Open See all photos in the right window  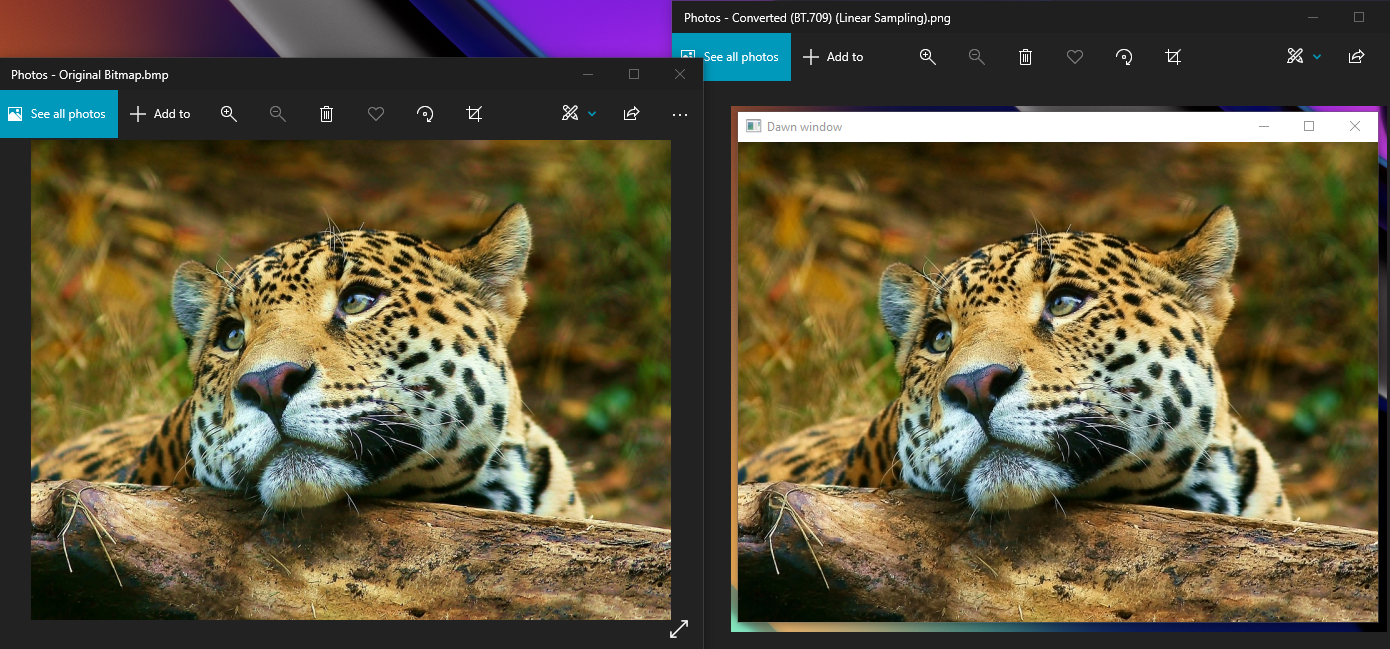coord(731,57)
